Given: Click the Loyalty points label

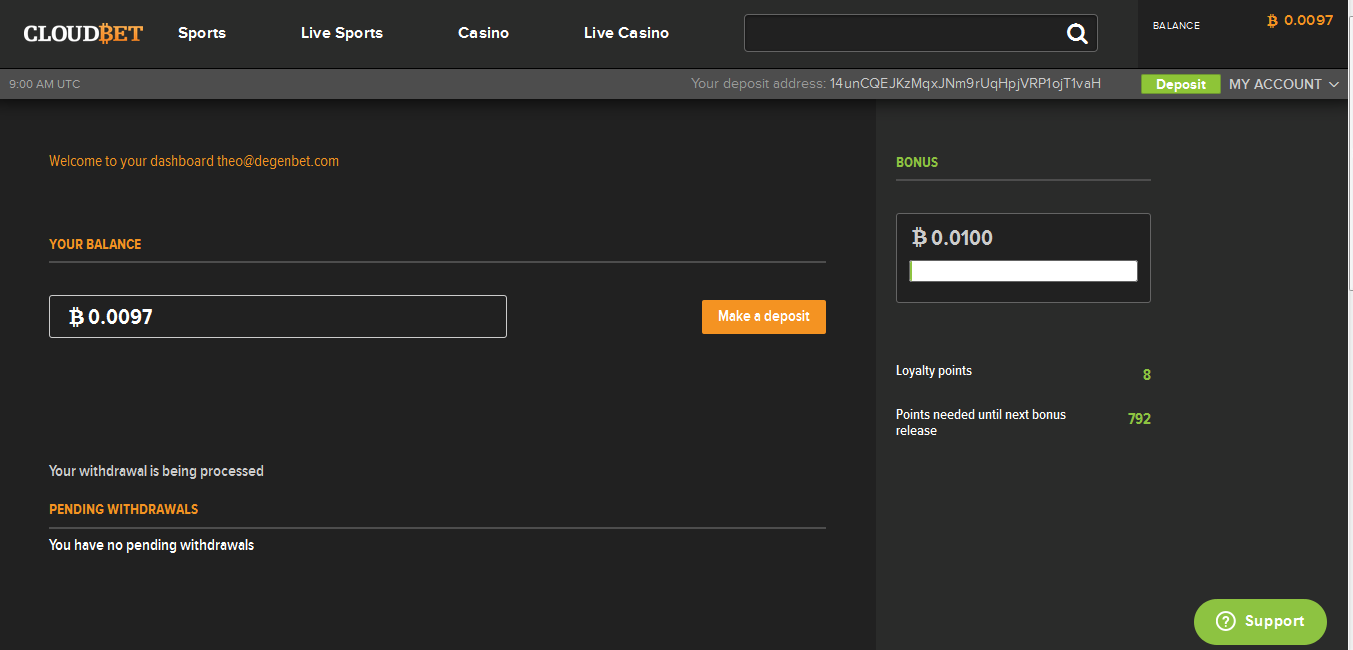Looking at the screenshot, I should point(934,371).
